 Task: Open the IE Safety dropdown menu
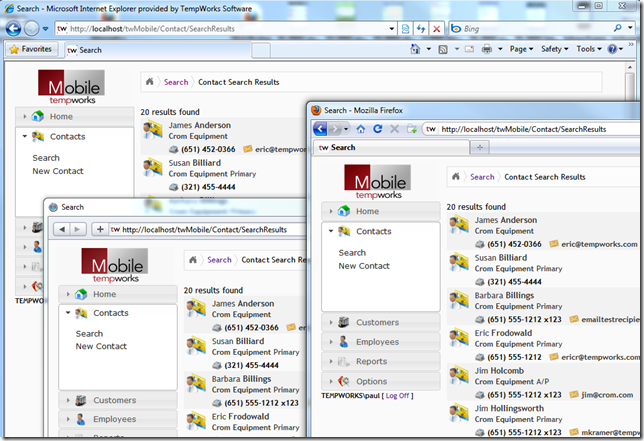553,49
